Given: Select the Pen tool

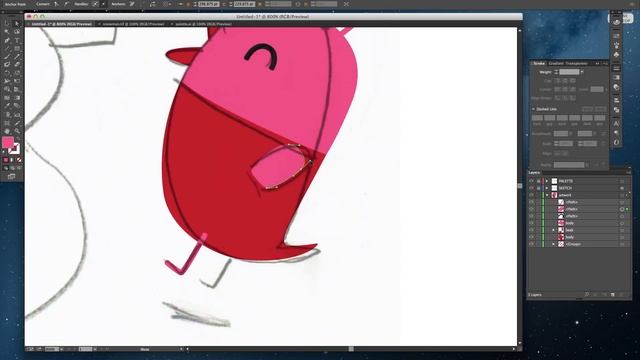Looking at the screenshot, I should point(7,40).
